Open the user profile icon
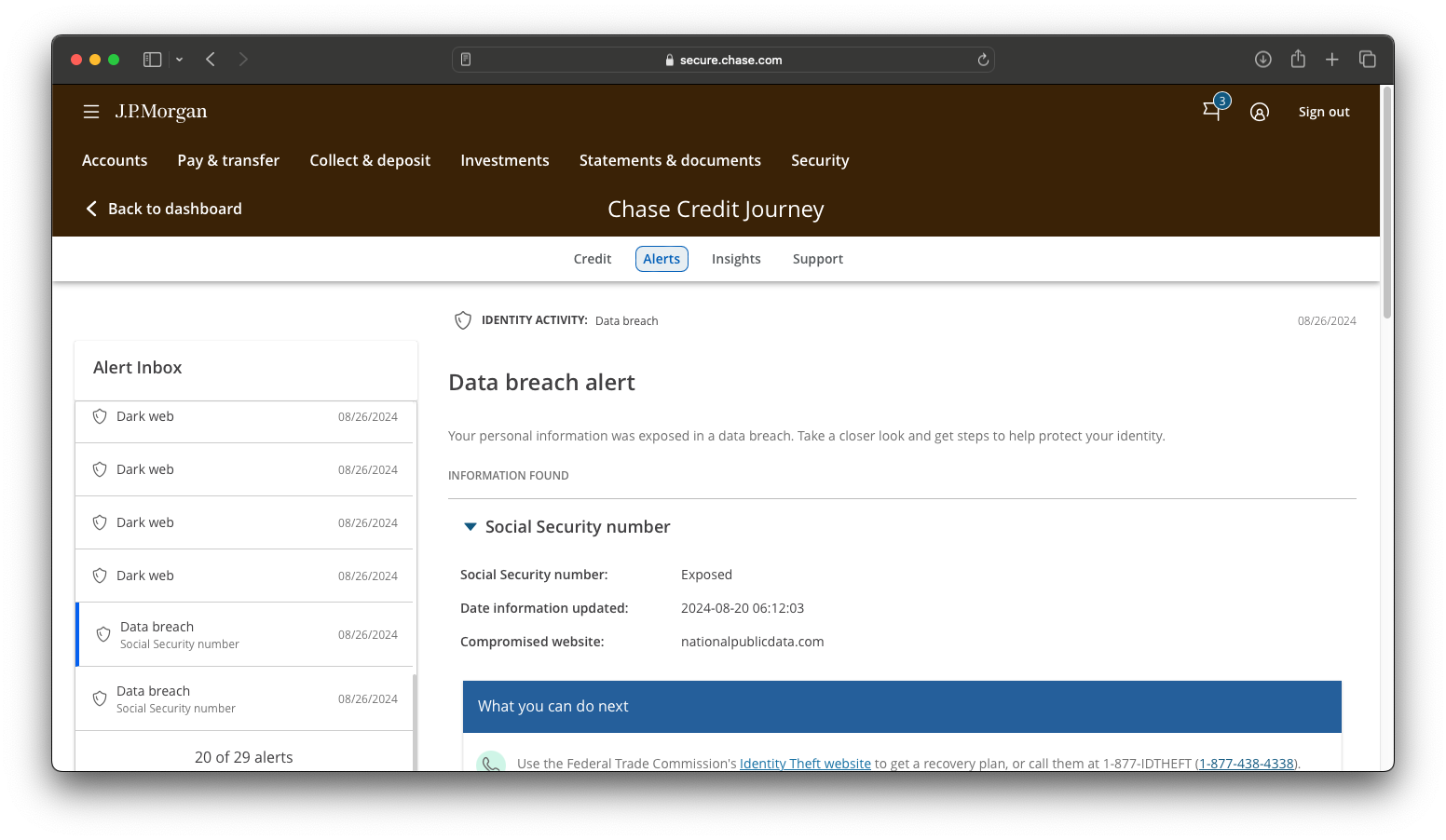The height and width of the screenshot is (840, 1446). (1260, 112)
